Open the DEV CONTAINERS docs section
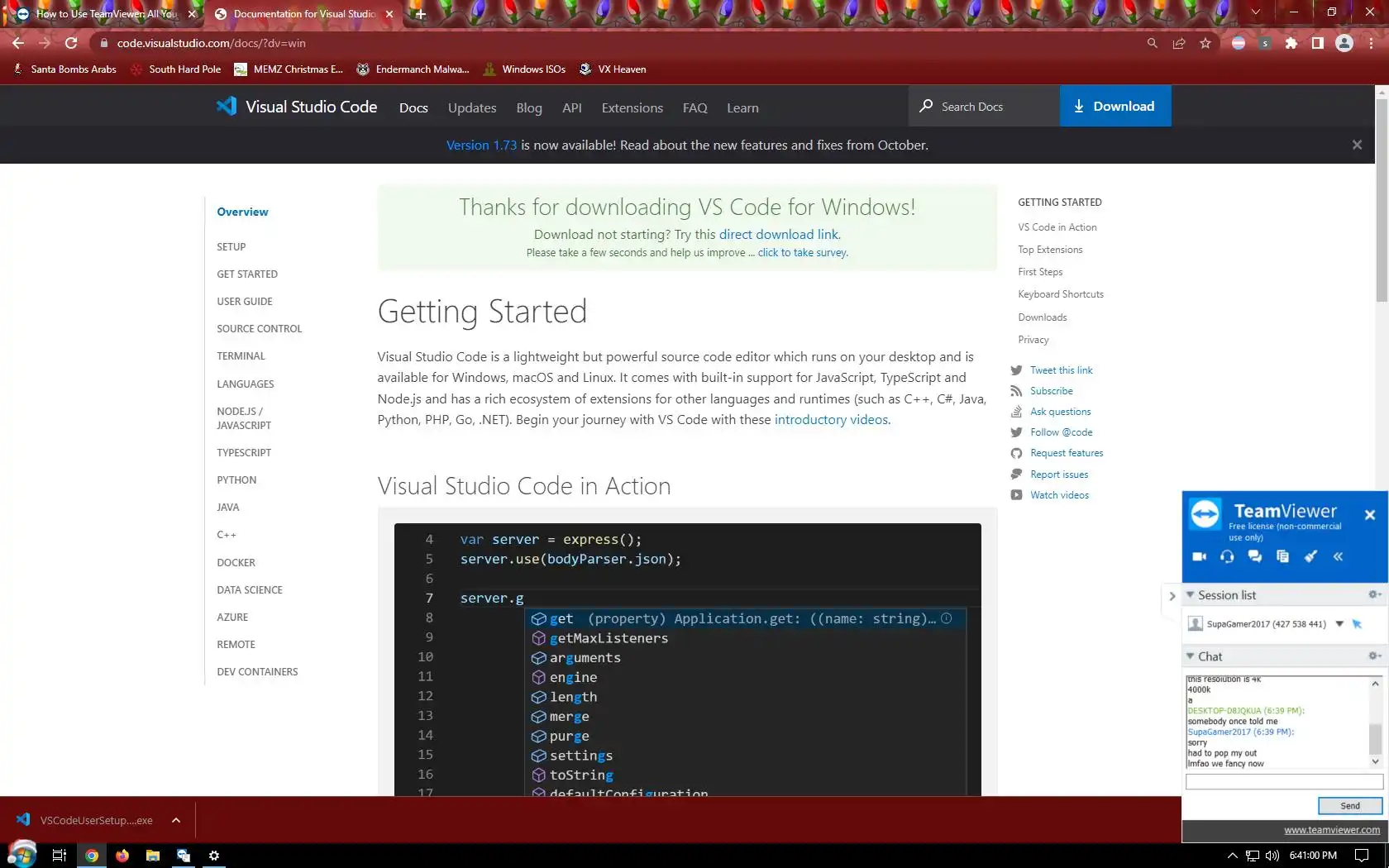Image resolution: width=1389 pixels, height=868 pixels. tap(257, 672)
